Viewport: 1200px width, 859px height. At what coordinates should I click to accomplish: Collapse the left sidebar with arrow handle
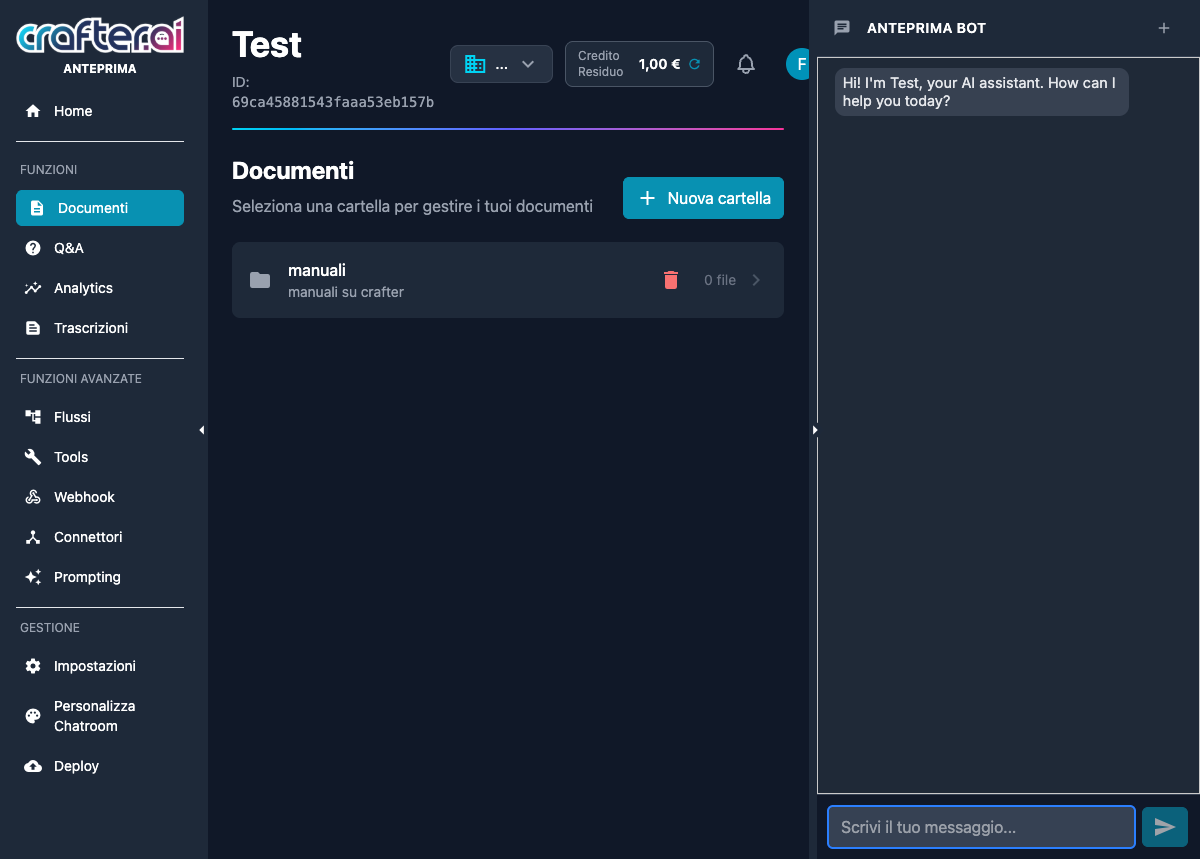coord(201,430)
